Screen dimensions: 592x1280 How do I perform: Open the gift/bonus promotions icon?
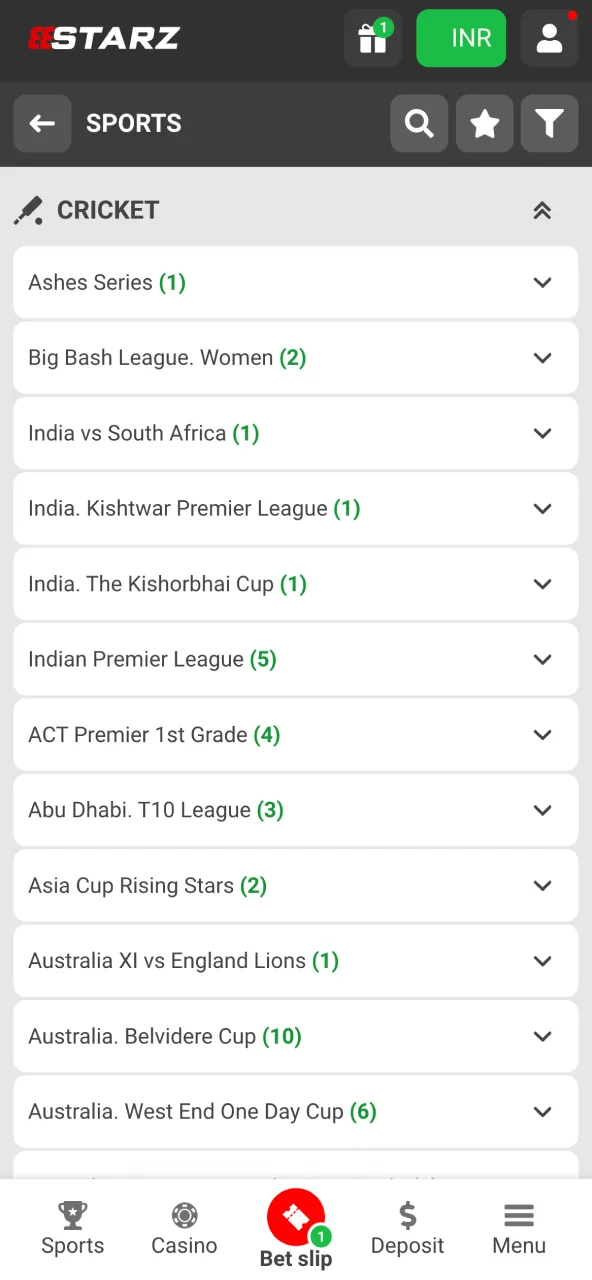pyautogui.click(x=372, y=38)
